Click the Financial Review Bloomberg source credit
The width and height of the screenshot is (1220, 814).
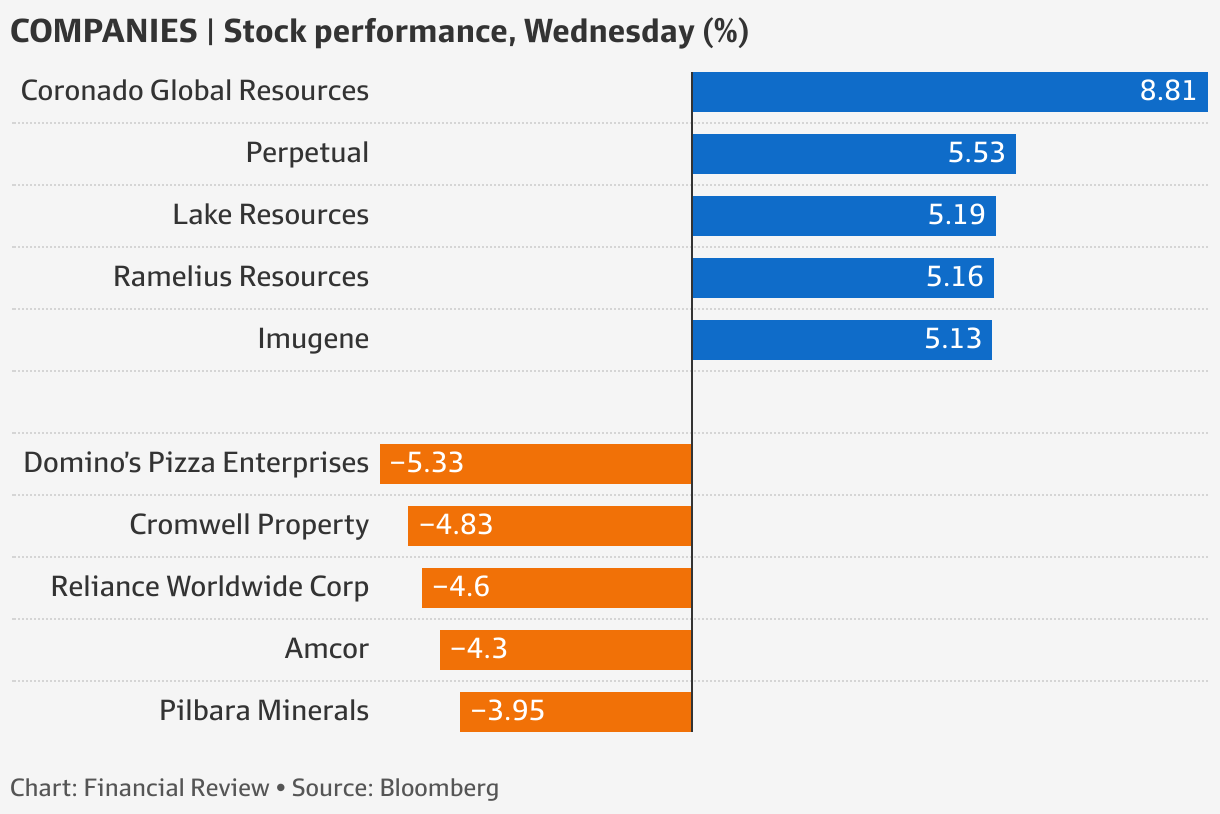click(x=254, y=788)
